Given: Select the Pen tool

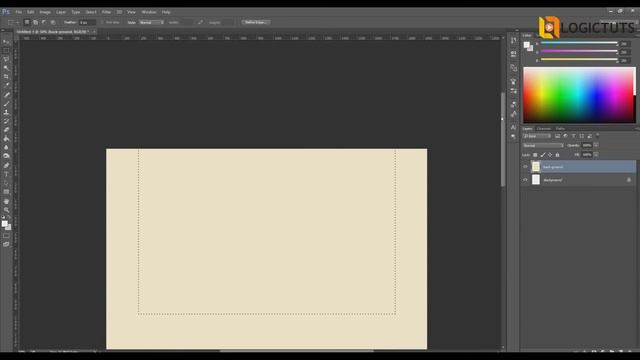Looking at the screenshot, I should coord(6,165).
